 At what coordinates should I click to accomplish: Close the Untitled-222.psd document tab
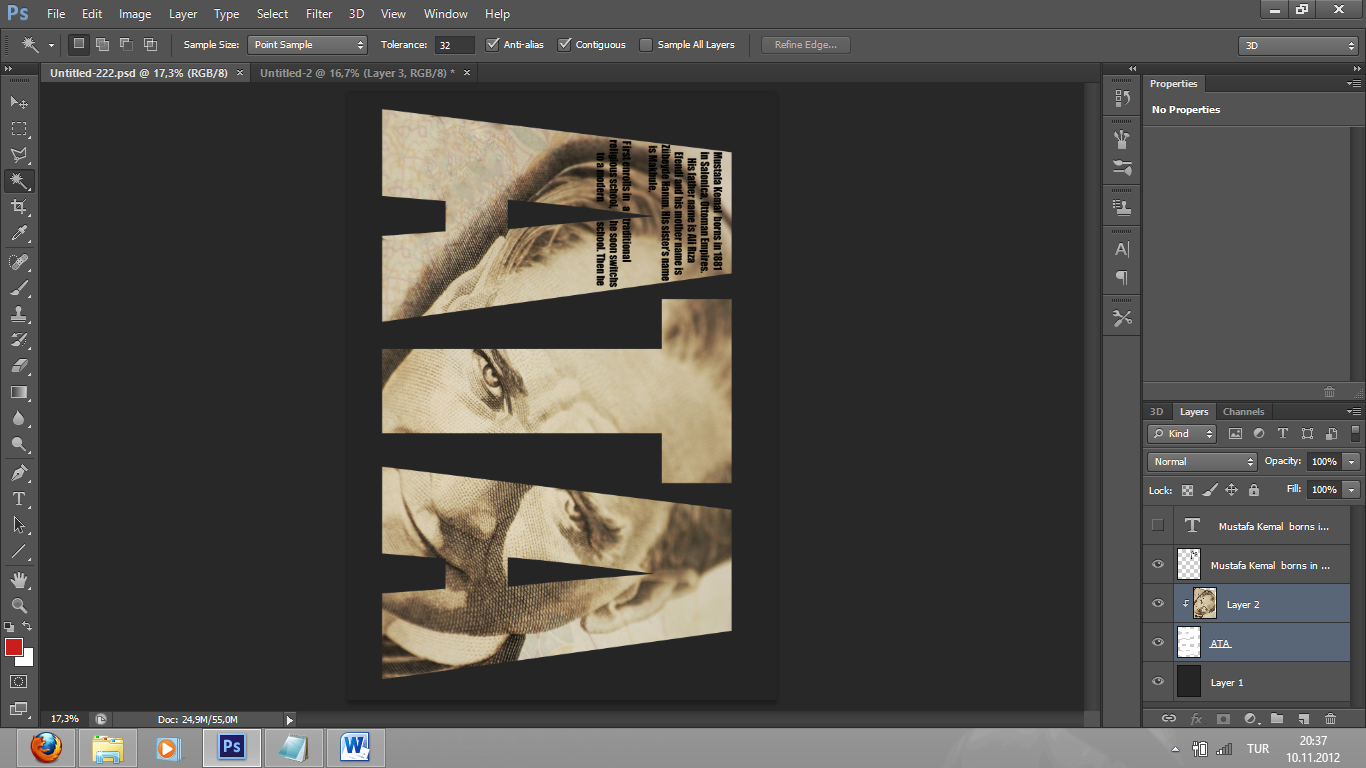pos(240,73)
